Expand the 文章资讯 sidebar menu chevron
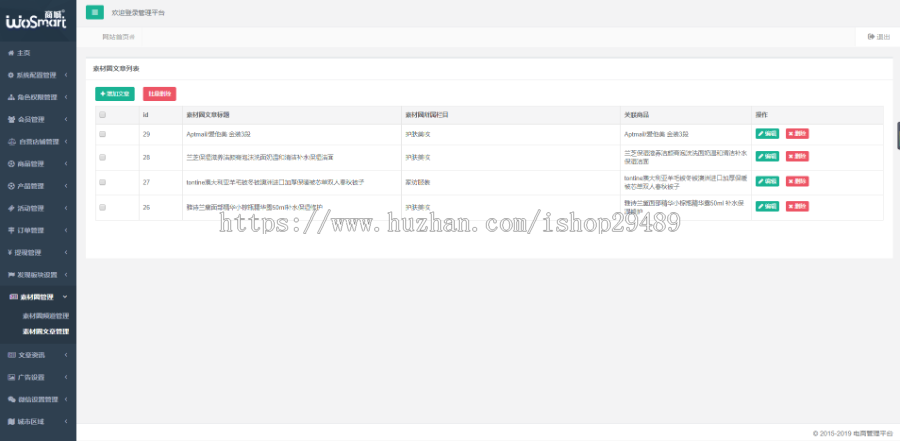The image size is (900, 441). [66, 355]
